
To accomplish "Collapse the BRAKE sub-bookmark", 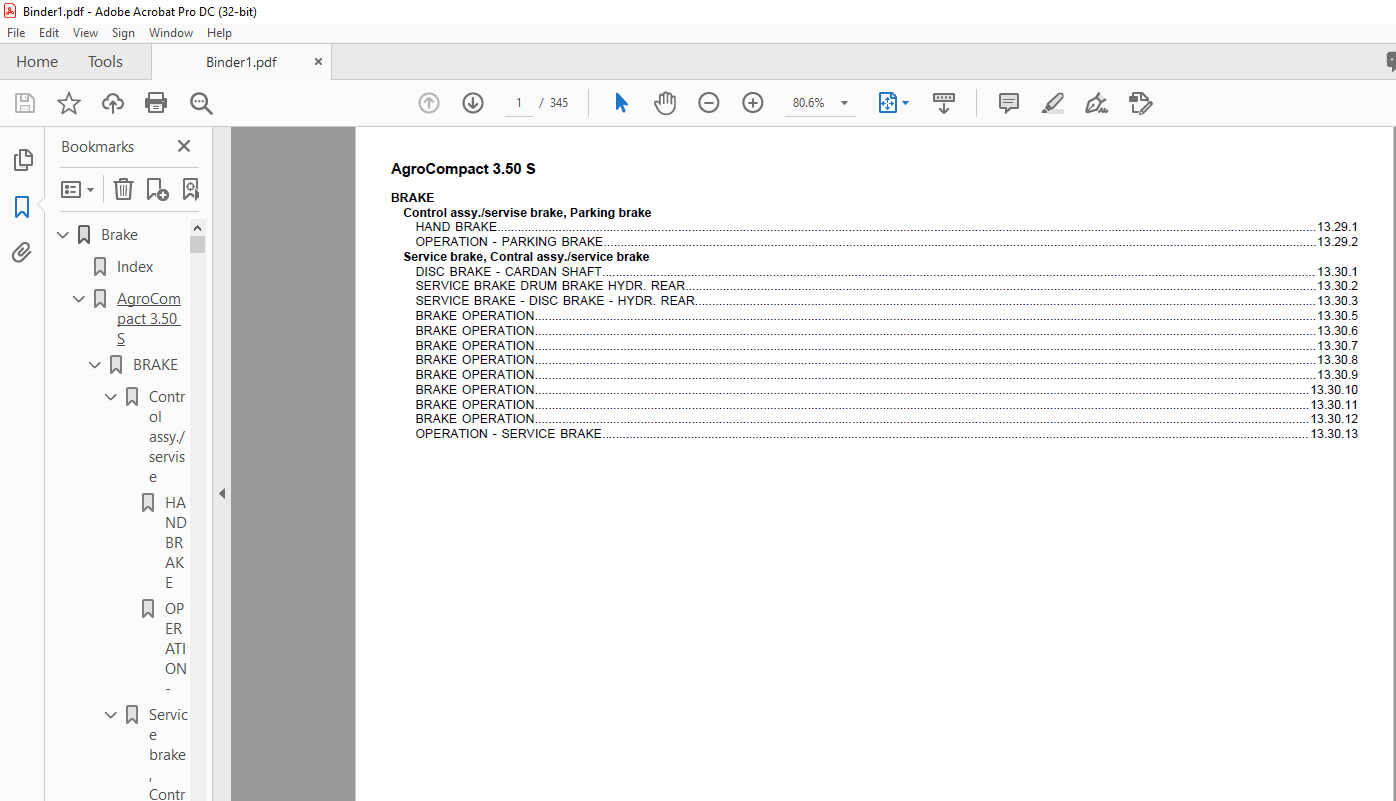I will click(x=96, y=365).
